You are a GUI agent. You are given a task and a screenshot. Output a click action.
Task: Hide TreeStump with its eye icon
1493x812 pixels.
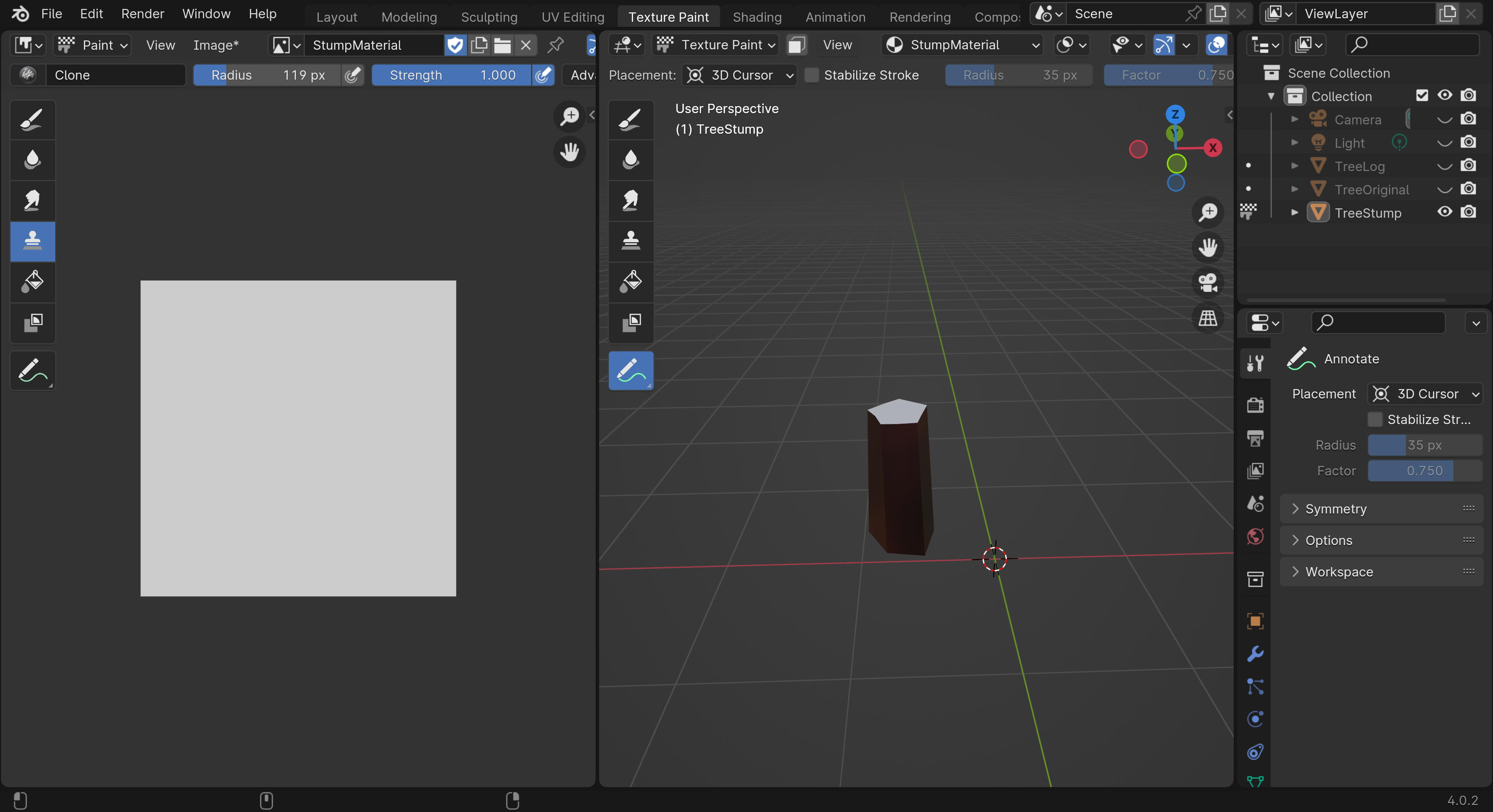(1444, 212)
